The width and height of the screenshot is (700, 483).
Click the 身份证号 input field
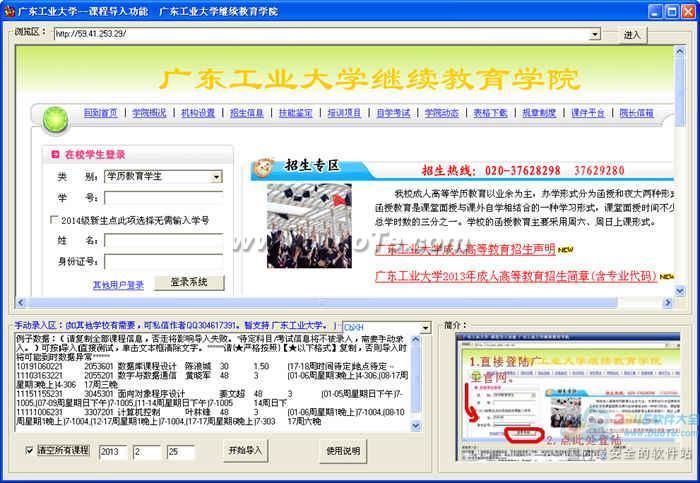click(x=163, y=262)
